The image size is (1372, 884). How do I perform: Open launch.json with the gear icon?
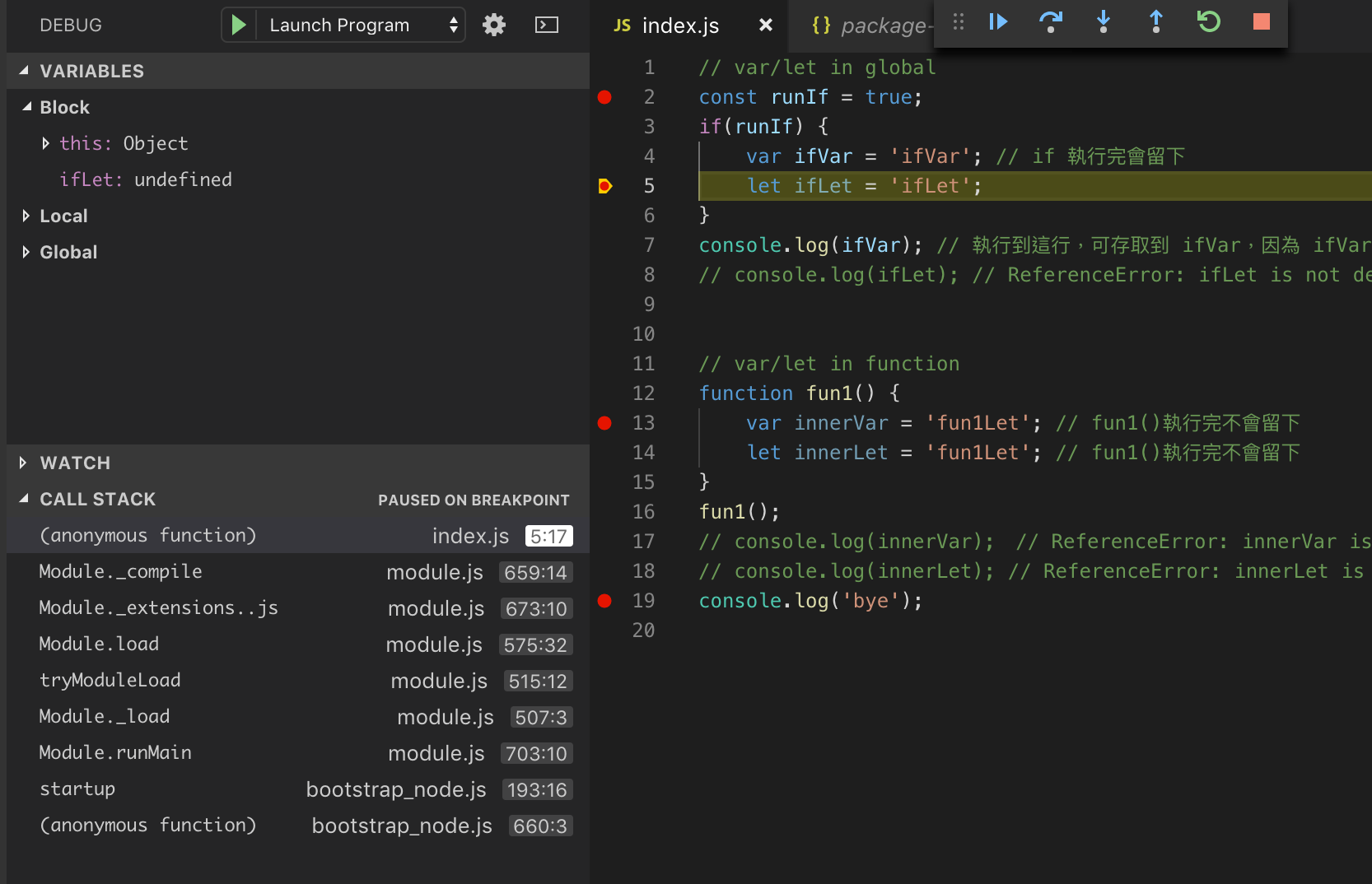coord(494,25)
